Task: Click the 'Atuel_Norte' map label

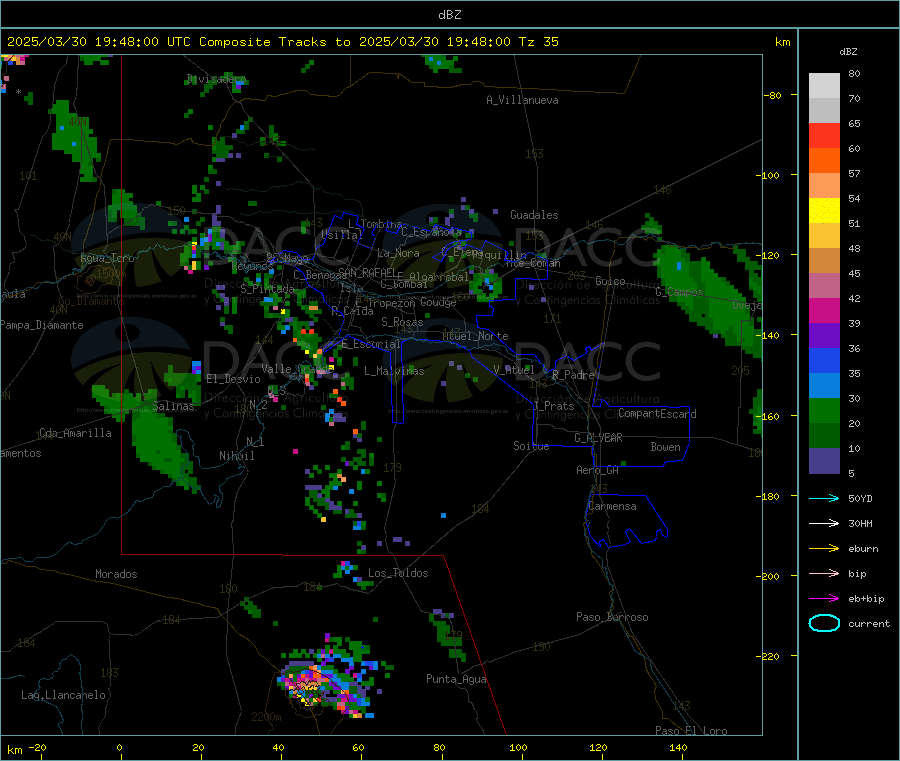Action: pyautogui.click(x=475, y=336)
